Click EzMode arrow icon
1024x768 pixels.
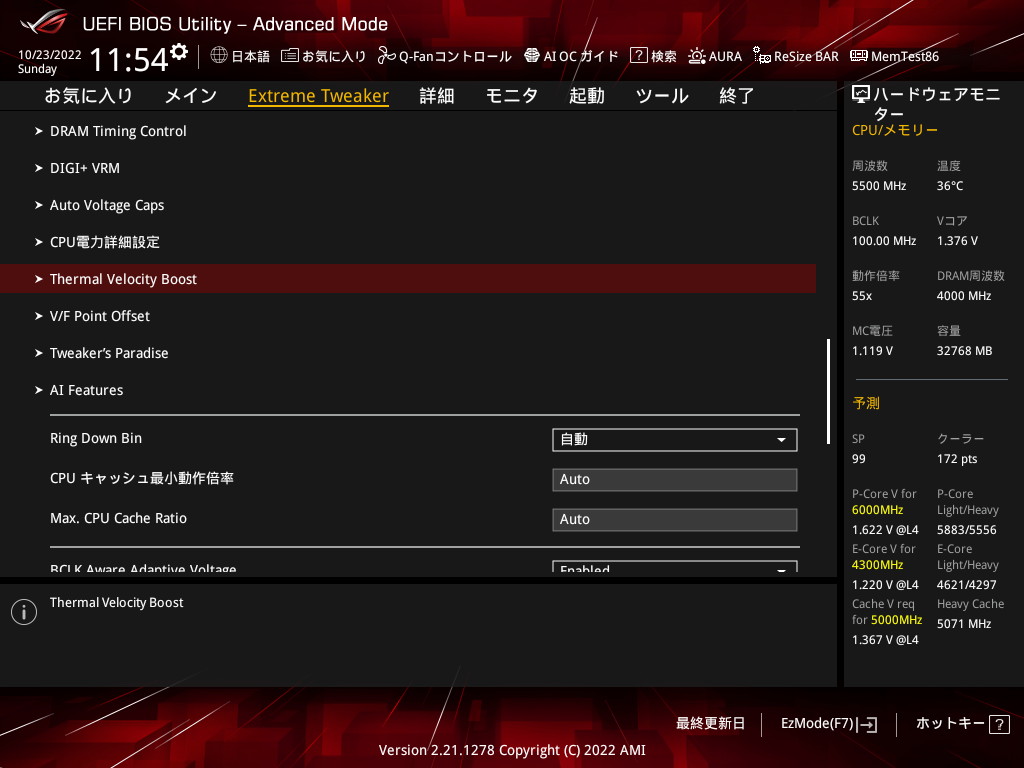tap(867, 724)
